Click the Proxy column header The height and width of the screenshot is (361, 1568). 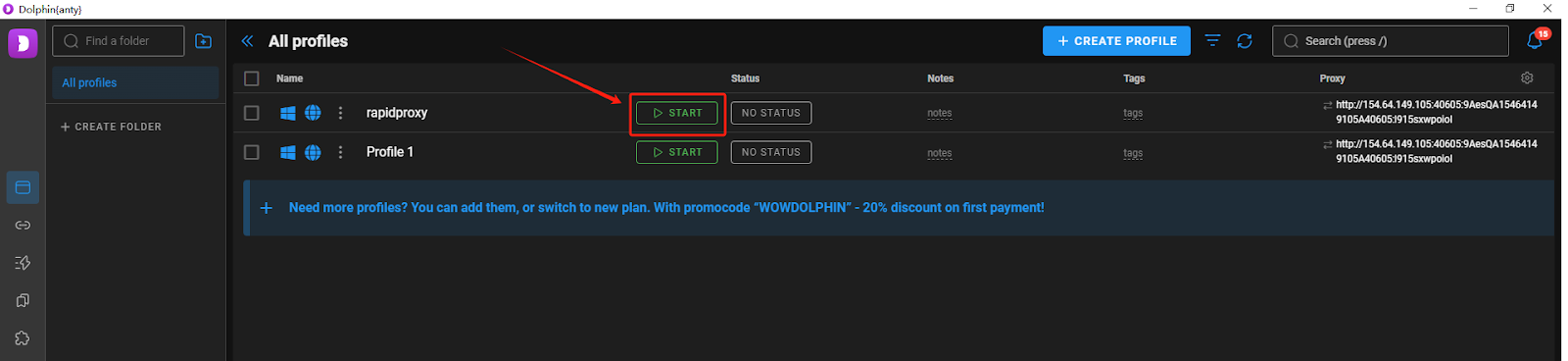tap(1332, 78)
